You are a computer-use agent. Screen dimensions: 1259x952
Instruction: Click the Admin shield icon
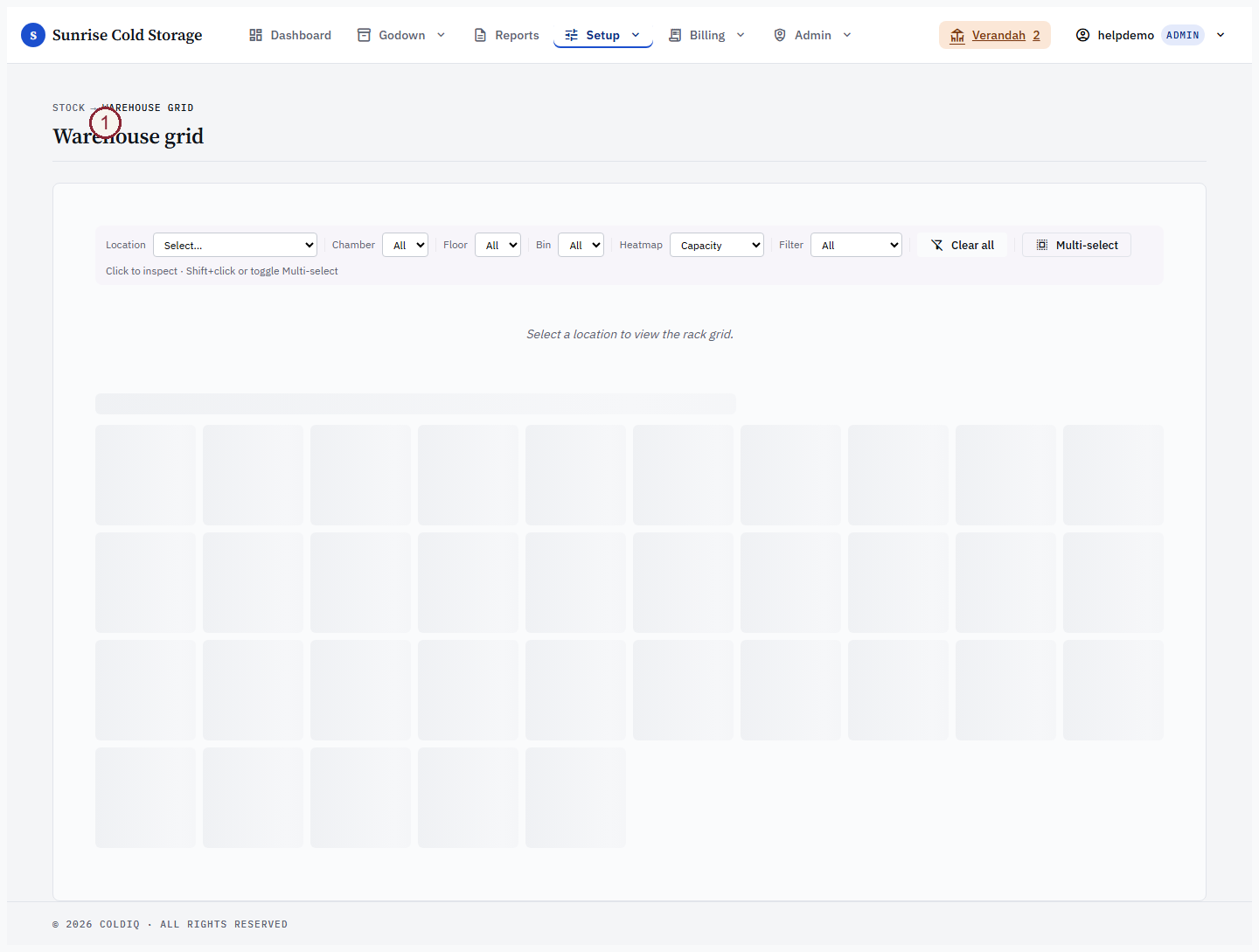point(780,35)
